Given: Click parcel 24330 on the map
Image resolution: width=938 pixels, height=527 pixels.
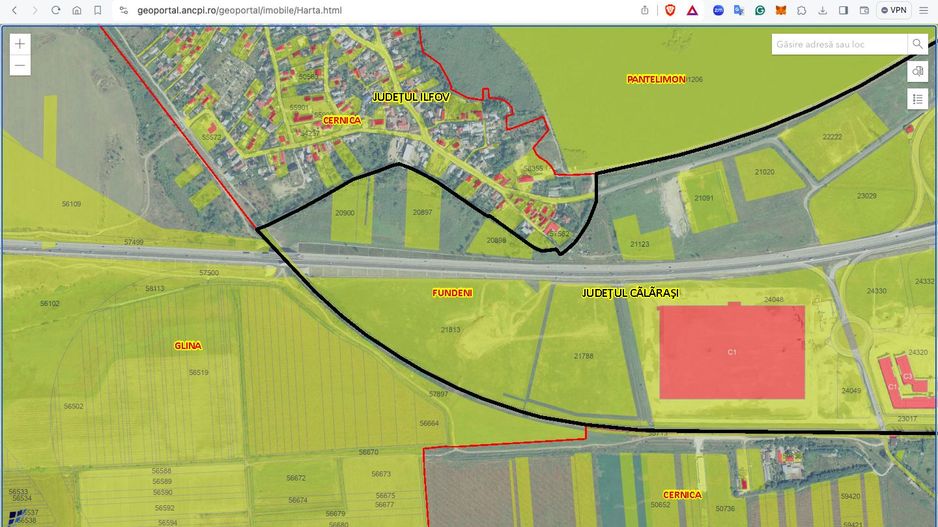Looking at the screenshot, I should tap(876, 291).
